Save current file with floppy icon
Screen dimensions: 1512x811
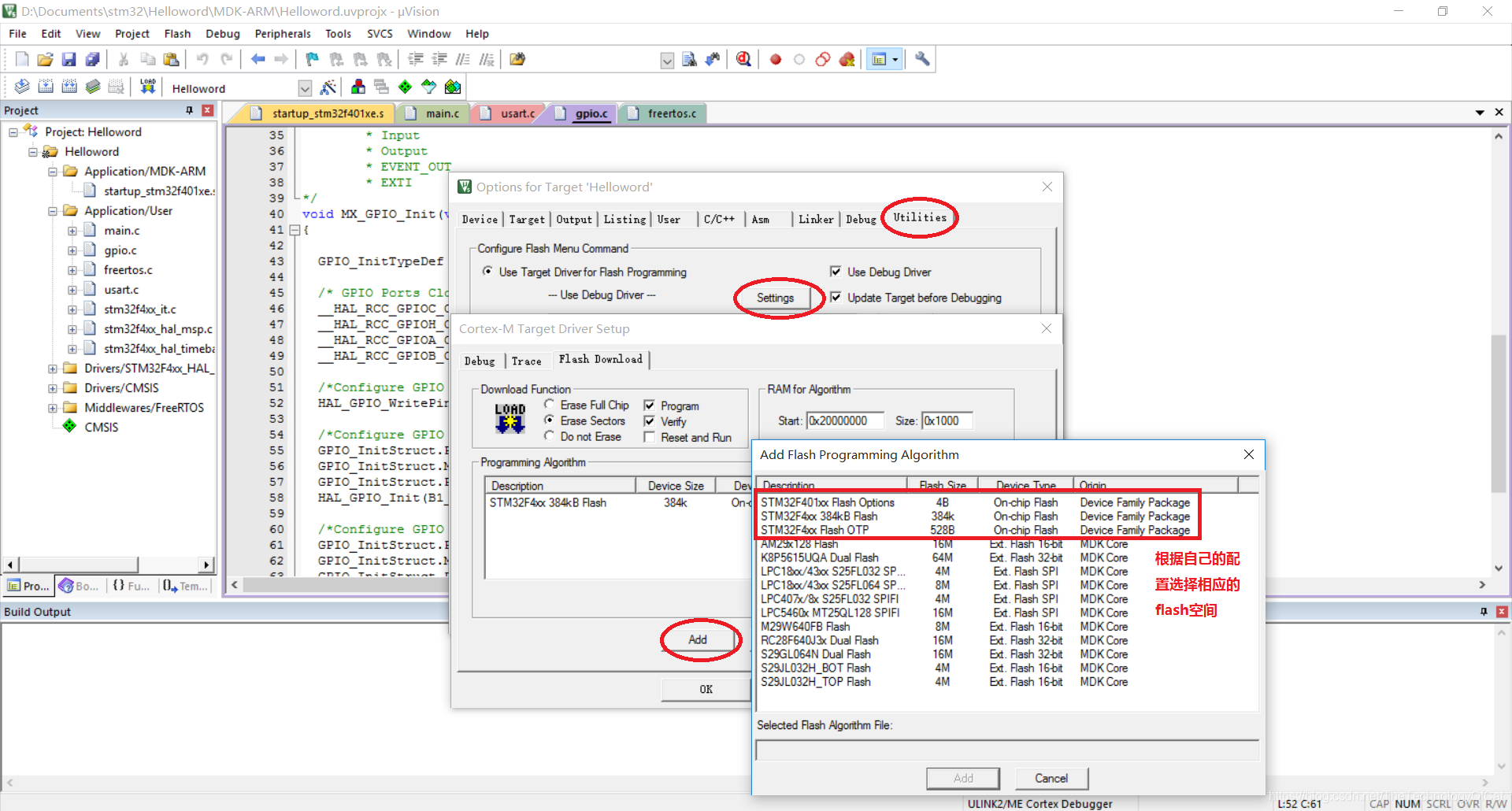pyautogui.click(x=69, y=59)
